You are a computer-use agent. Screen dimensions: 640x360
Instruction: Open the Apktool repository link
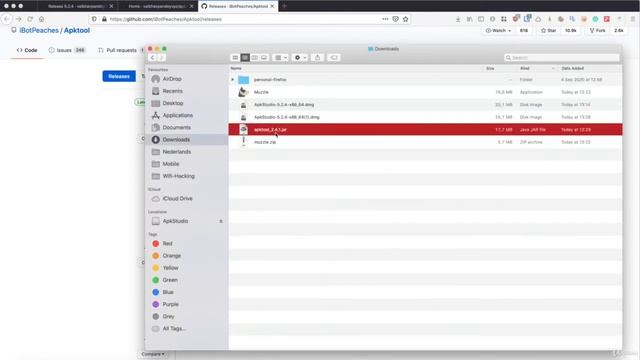coord(77,30)
